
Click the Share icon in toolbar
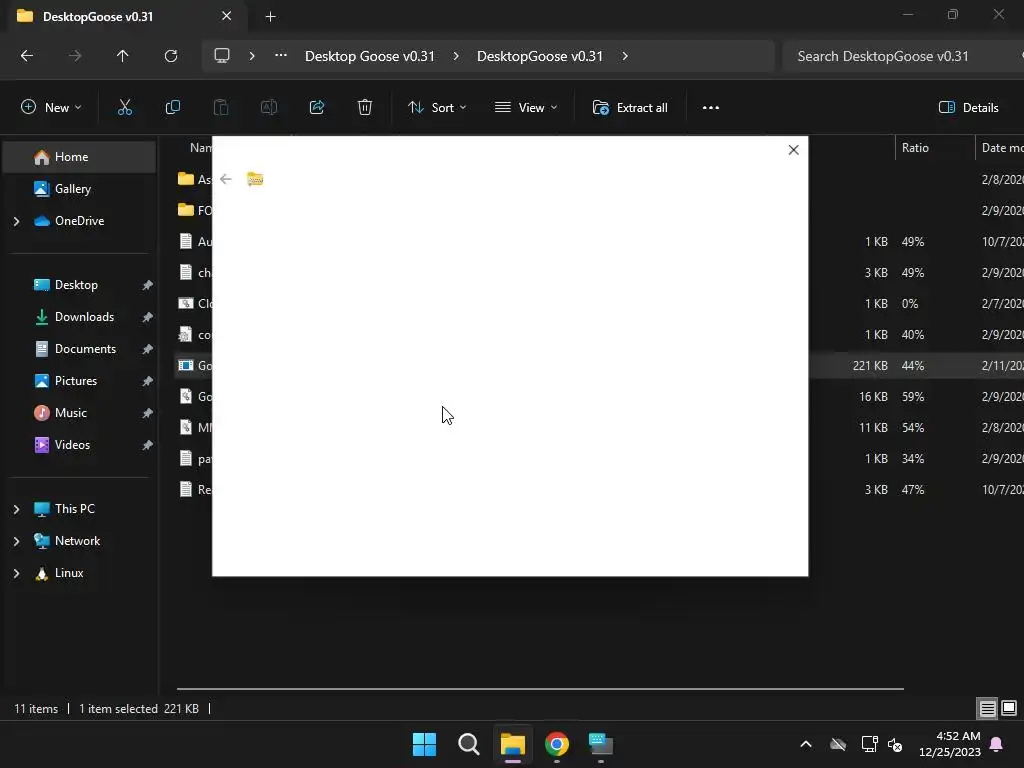click(317, 108)
